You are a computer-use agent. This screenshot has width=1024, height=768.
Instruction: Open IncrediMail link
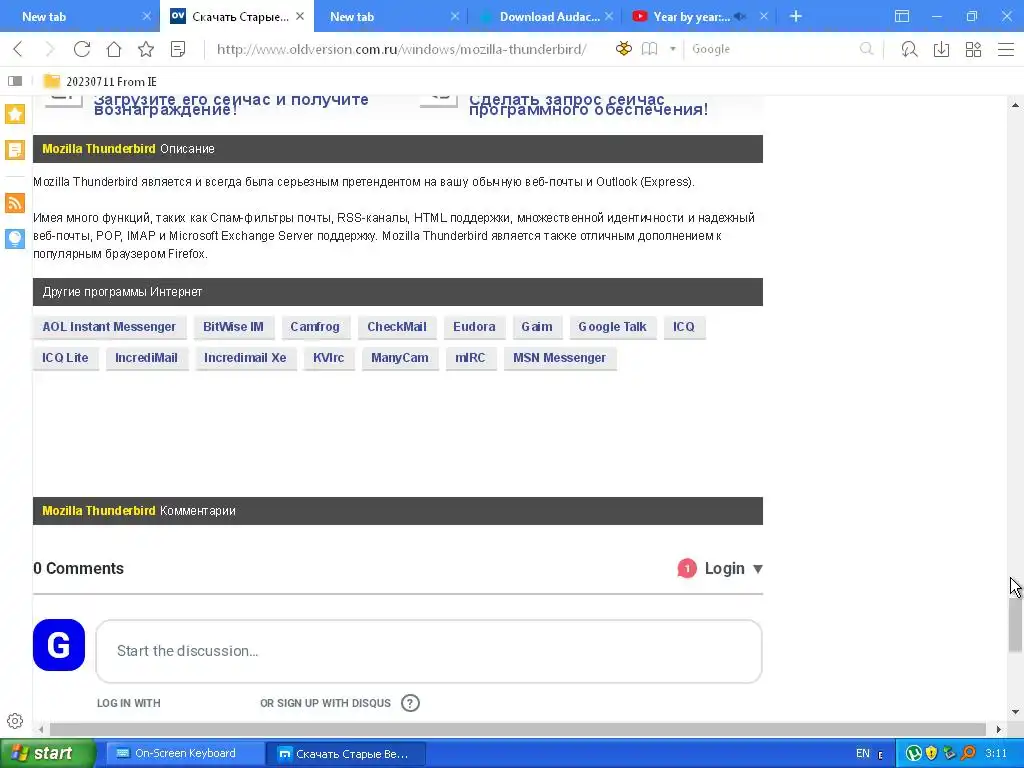tap(146, 358)
